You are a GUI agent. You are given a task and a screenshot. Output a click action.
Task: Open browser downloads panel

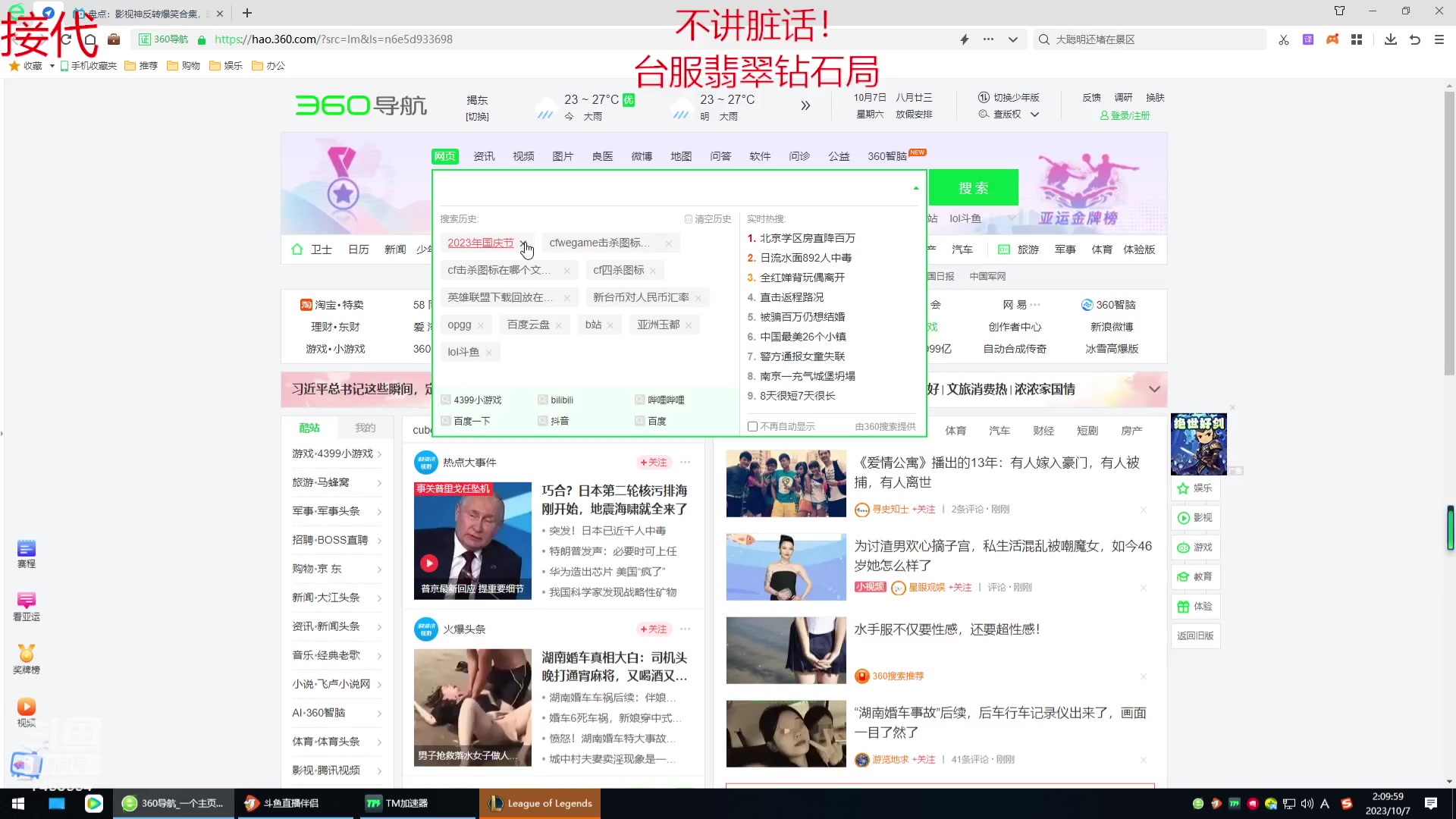(x=1390, y=39)
